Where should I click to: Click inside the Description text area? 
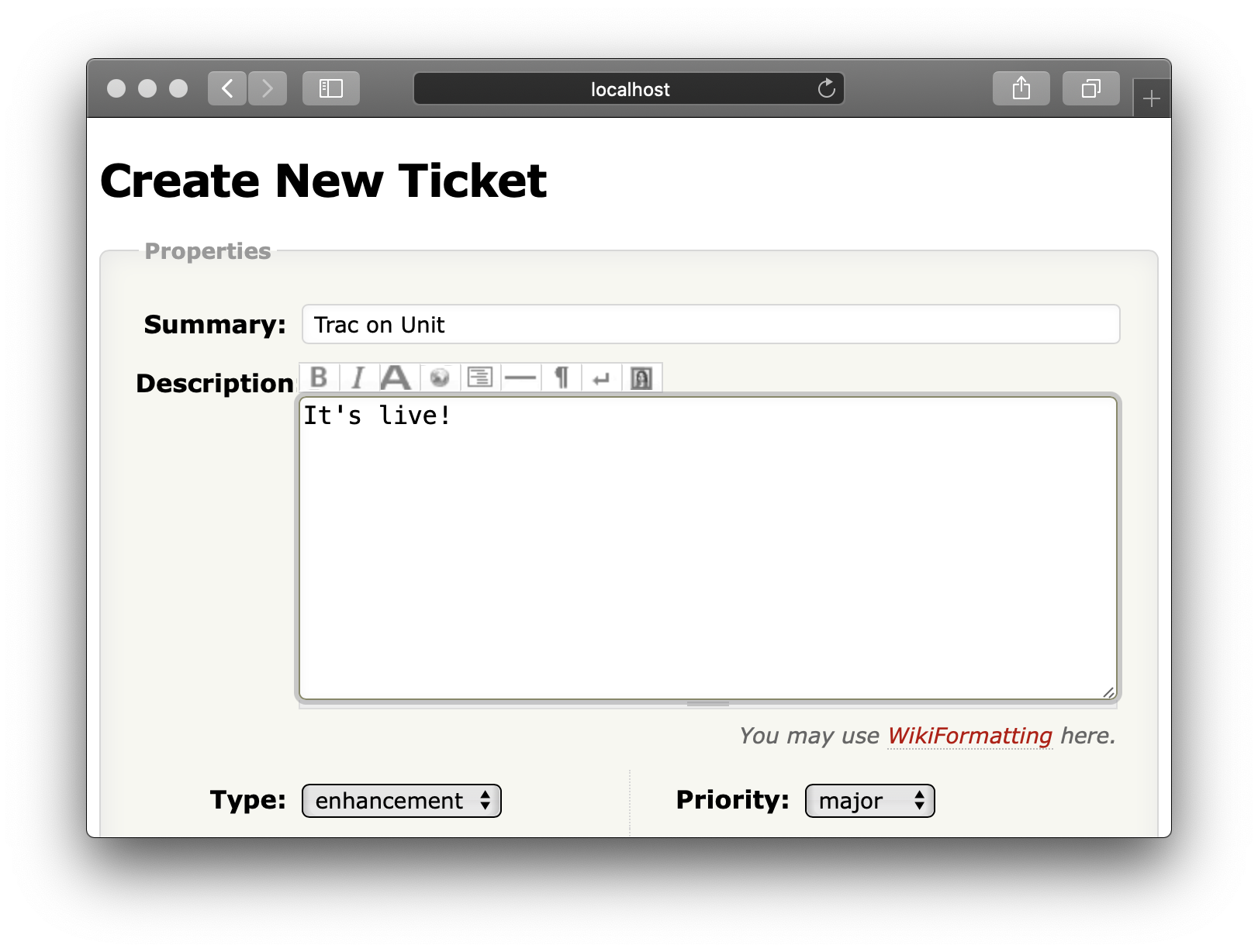[x=707, y=547]
